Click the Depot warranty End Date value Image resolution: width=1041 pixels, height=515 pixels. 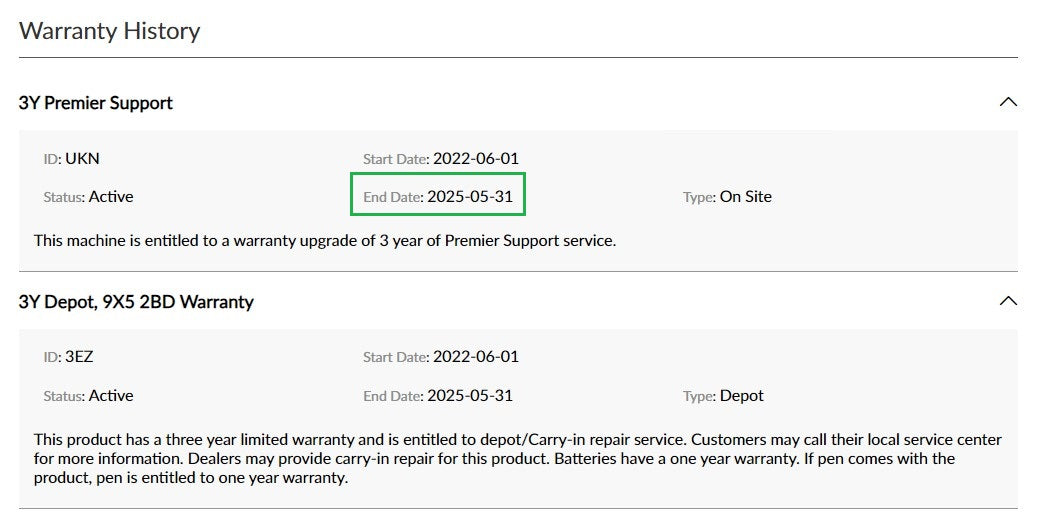pyautogui.click(x=469, y=396)
